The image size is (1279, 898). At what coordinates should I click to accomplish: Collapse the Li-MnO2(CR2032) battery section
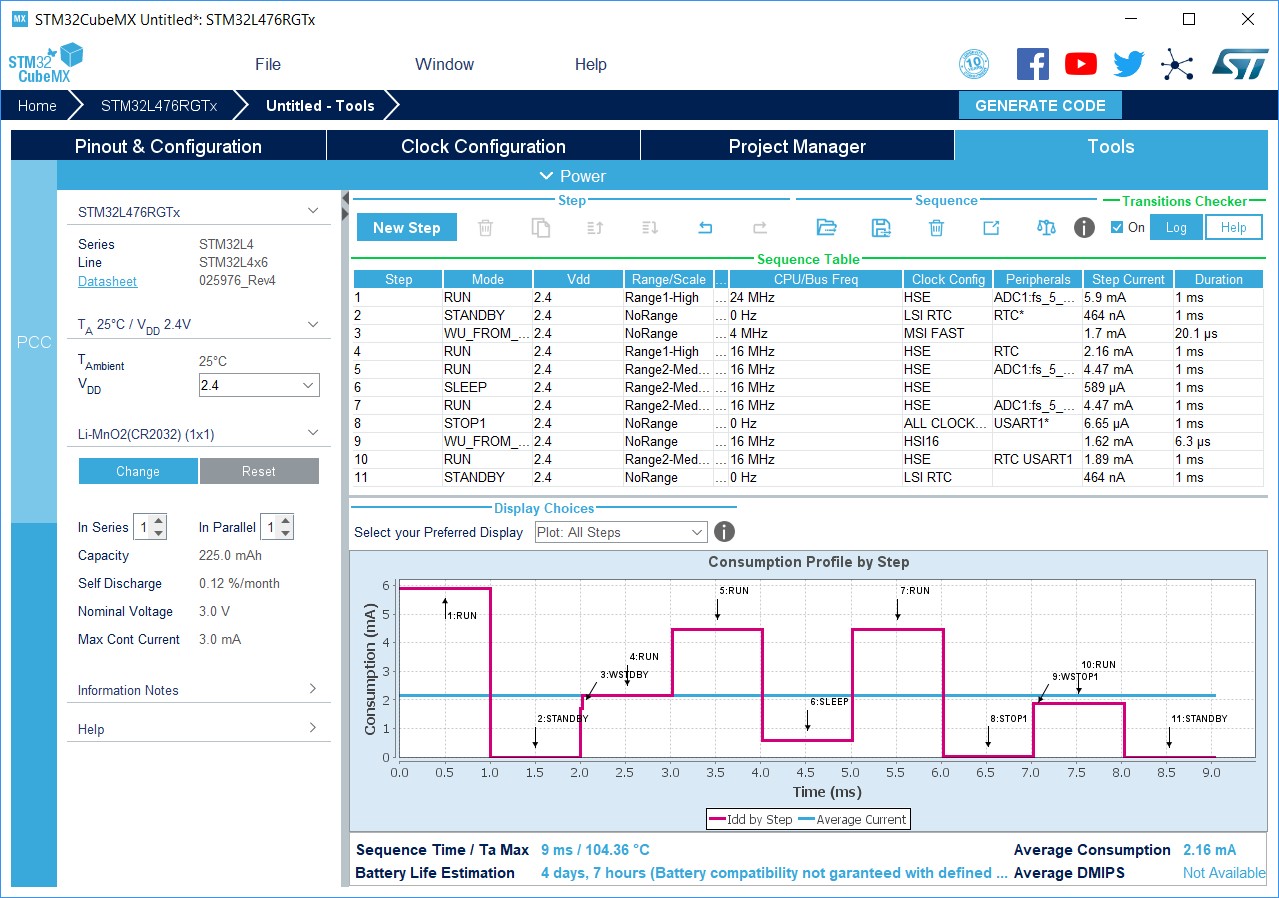313,433
